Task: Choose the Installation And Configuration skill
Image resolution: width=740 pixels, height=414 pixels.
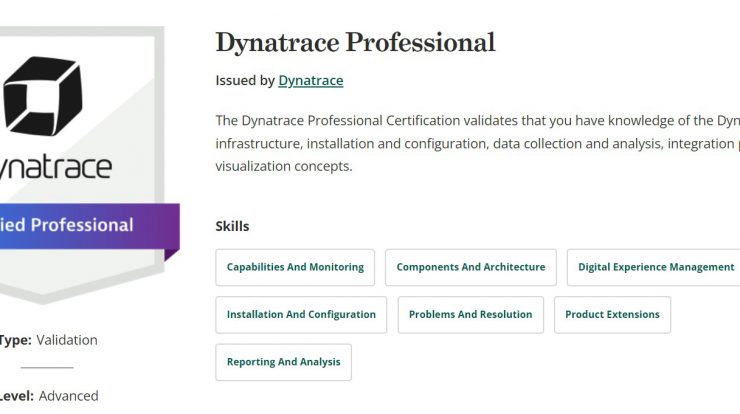Action: point(301,315)
